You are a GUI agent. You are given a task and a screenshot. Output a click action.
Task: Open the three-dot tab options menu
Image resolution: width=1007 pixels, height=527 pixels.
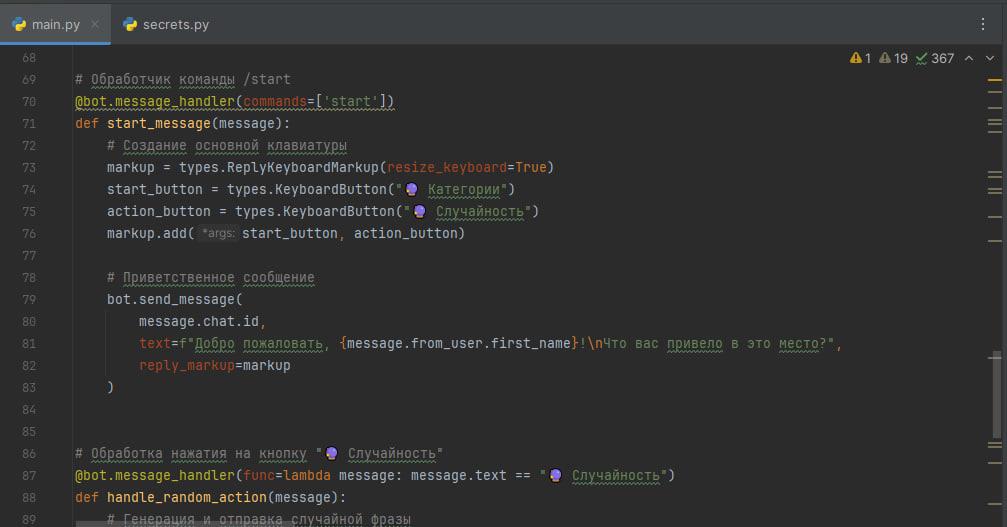pos(982,24)
